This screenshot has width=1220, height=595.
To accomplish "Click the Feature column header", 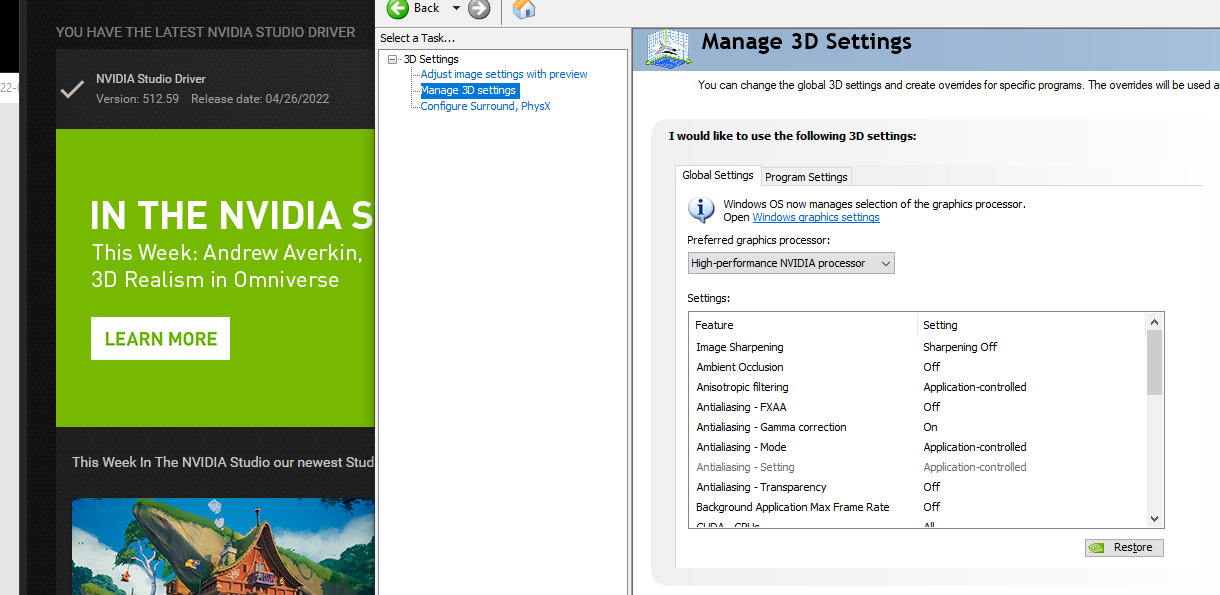I will pos(803,325).
